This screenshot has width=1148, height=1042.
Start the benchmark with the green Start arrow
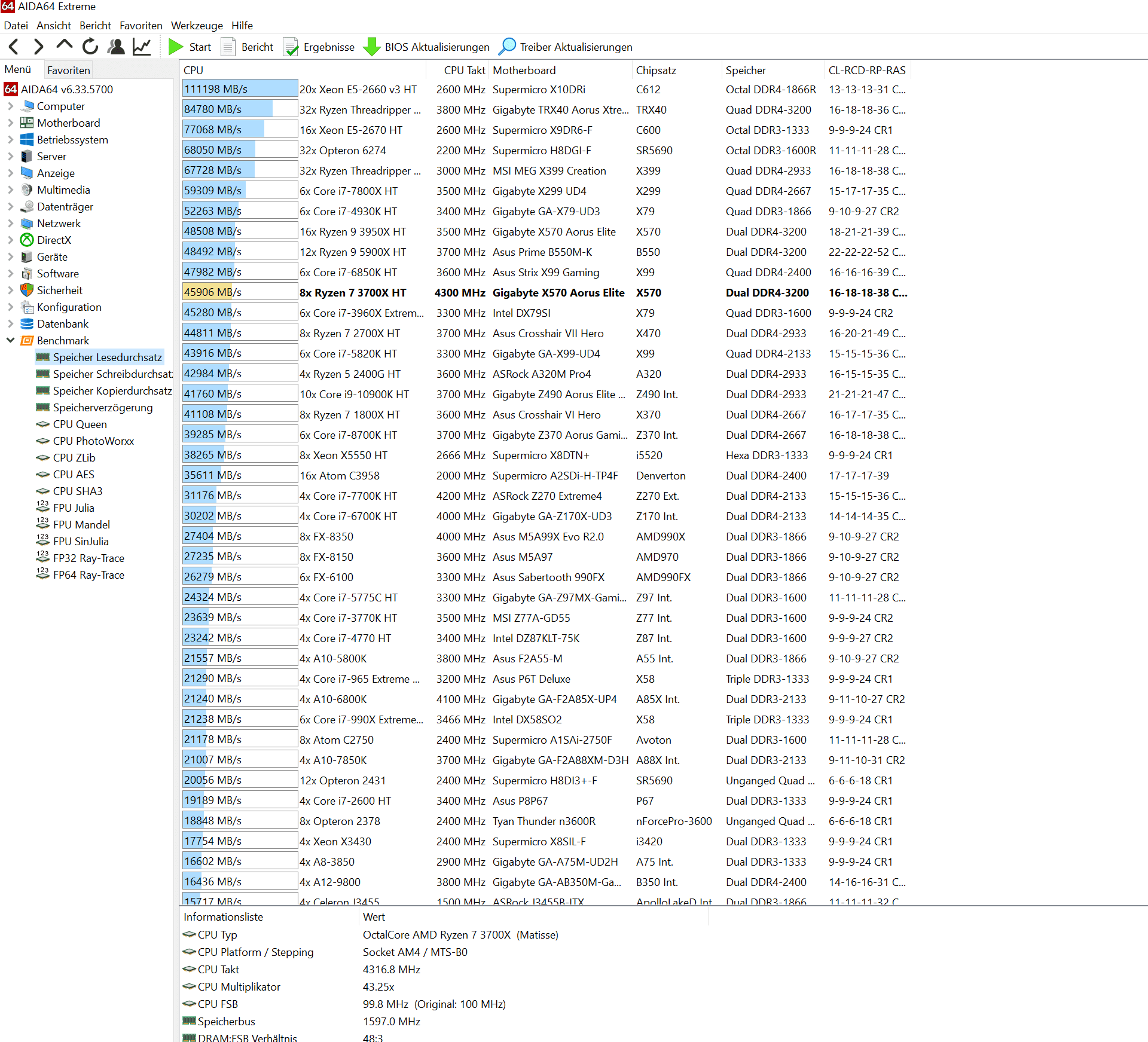[x=190, y=47]
